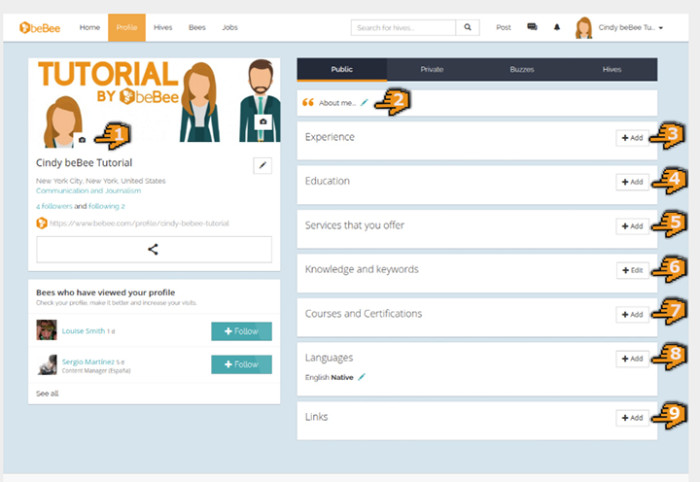Click the cover image camera icon
The width and height of the screenshot is (700, 482).
pyautogui.click(x=263, y=122)
